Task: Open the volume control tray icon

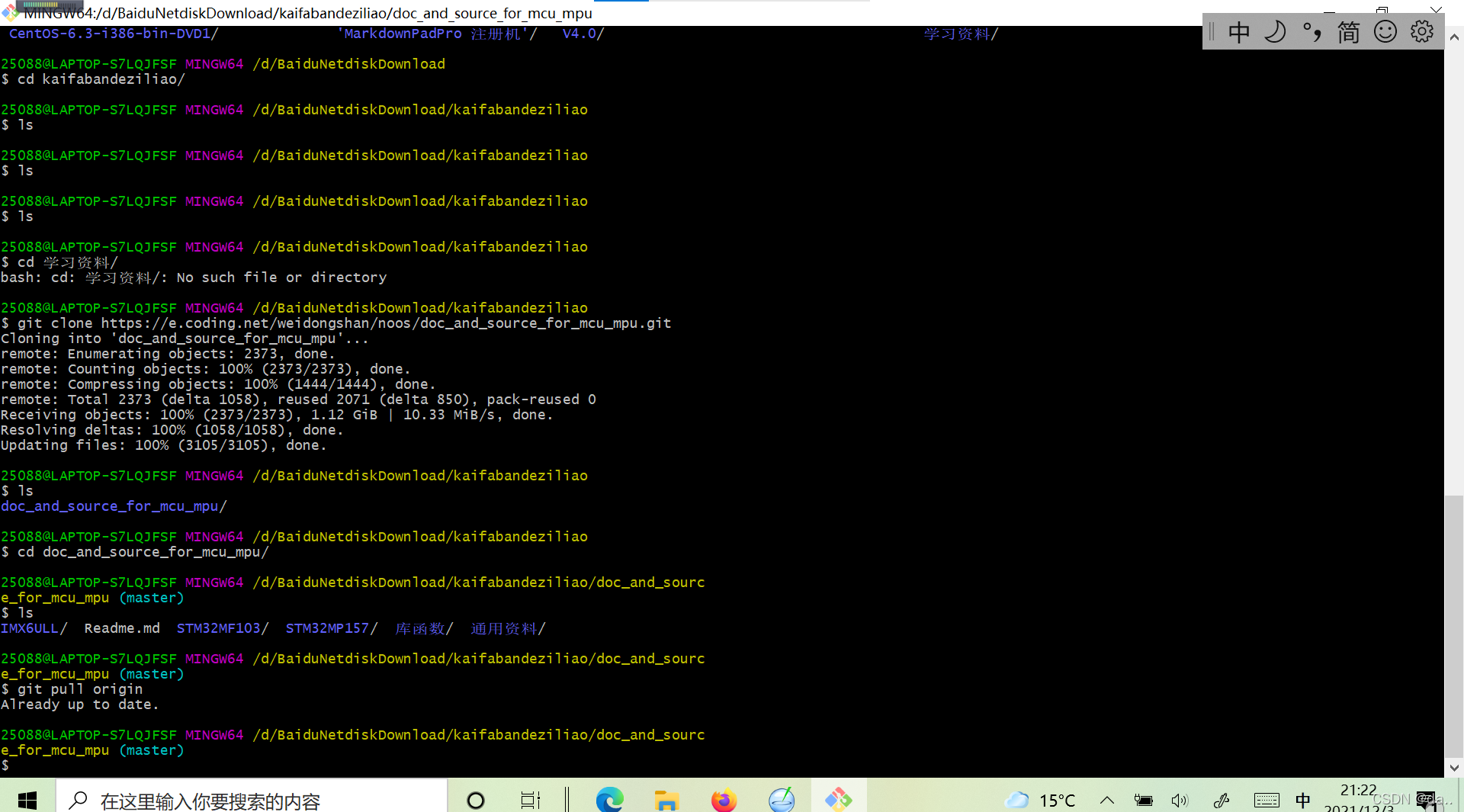Action: coord(1180,800)
